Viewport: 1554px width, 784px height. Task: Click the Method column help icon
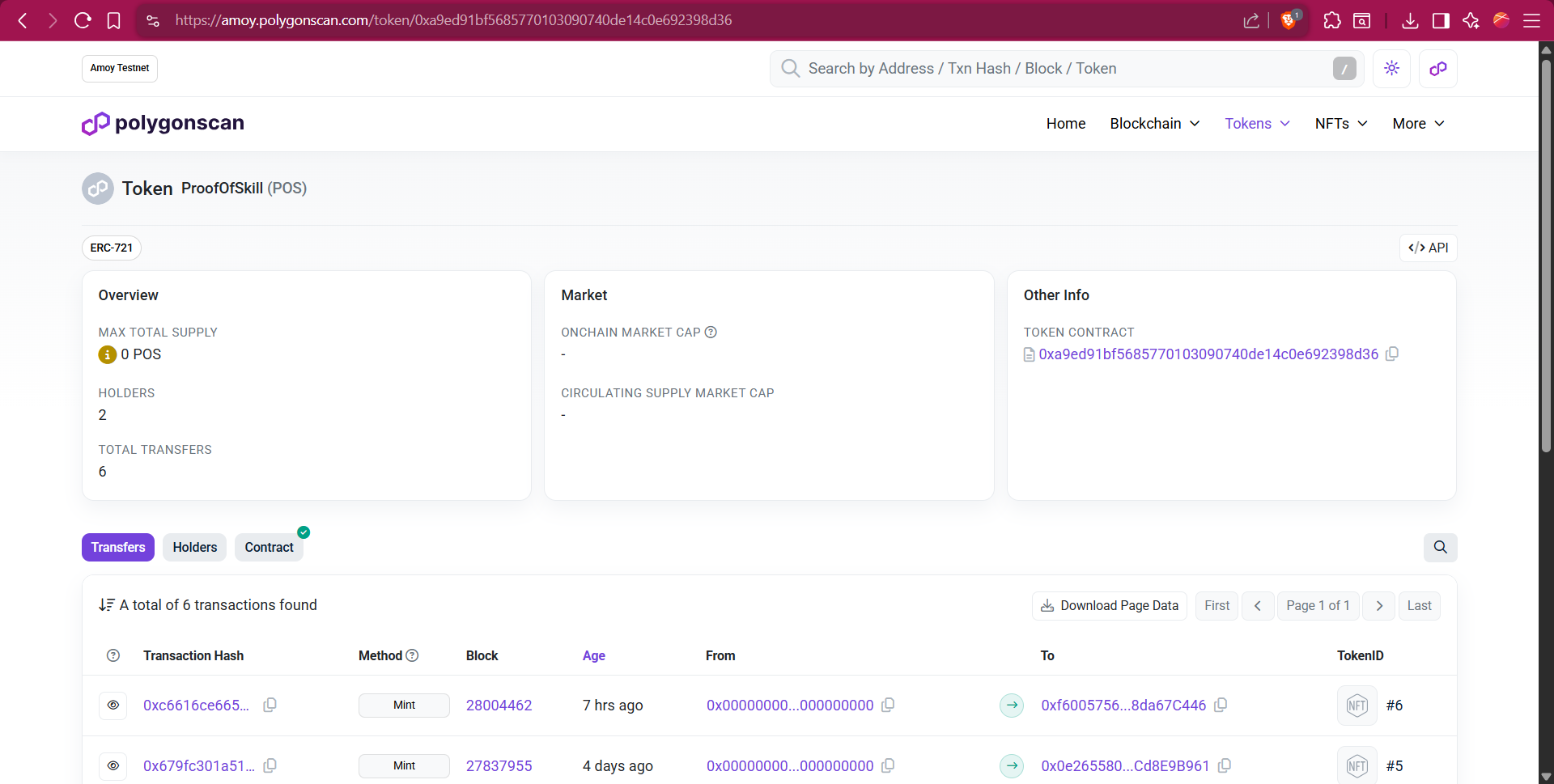(x=412, y=655)
